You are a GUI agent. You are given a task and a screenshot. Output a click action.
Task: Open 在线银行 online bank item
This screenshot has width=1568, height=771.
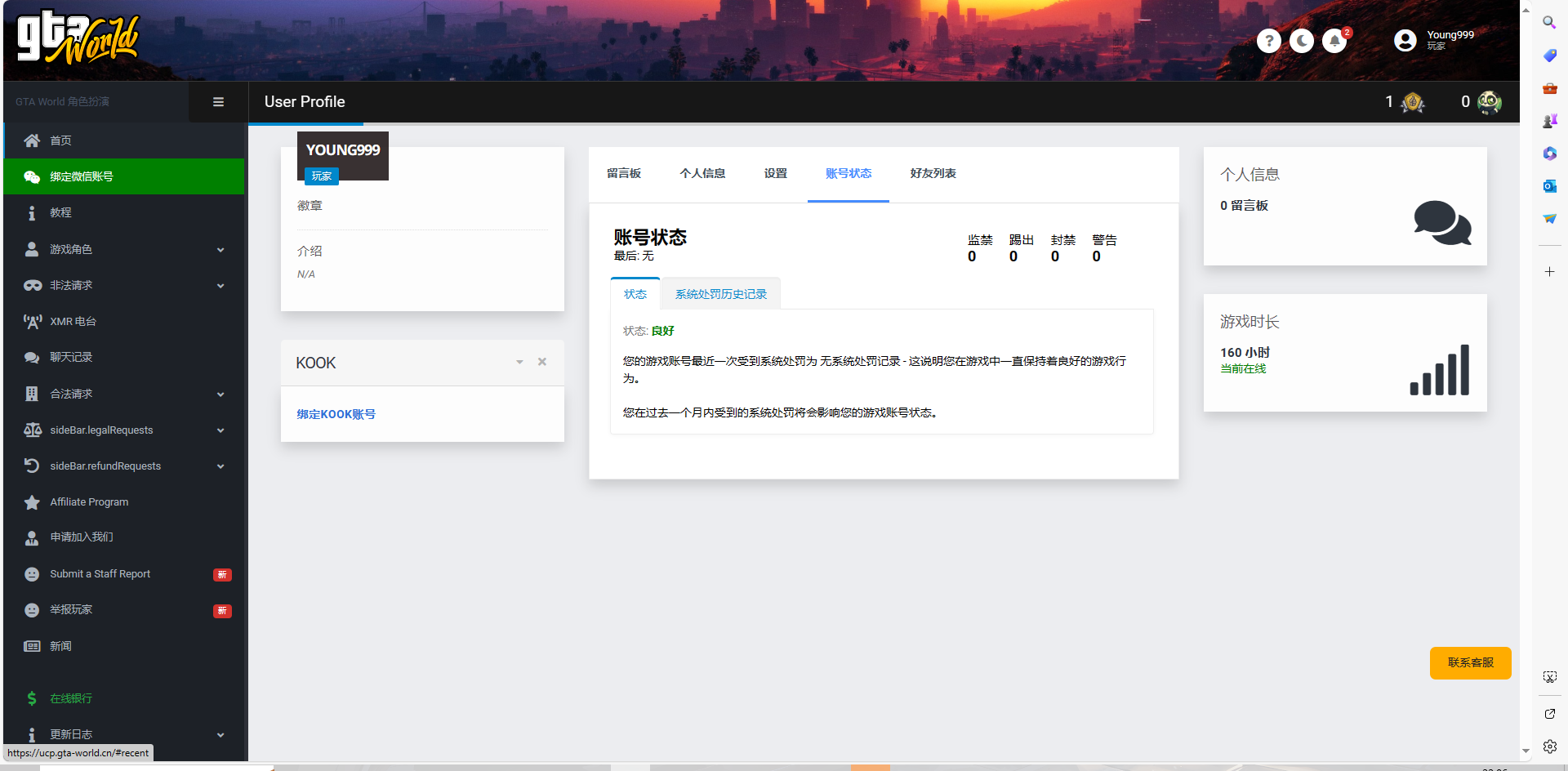[124, 698]
